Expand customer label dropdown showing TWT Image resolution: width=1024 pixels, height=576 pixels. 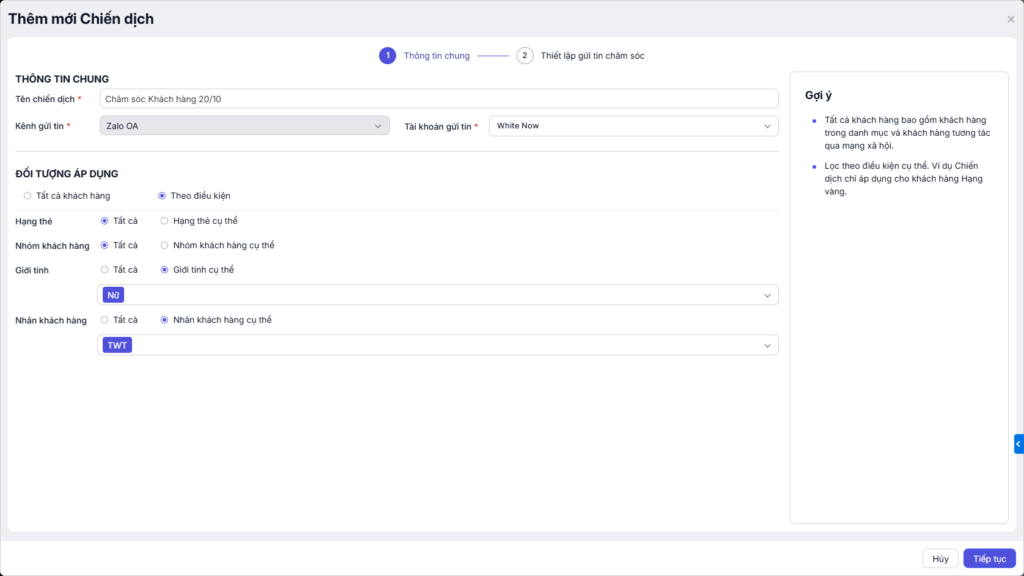[767, 345]
